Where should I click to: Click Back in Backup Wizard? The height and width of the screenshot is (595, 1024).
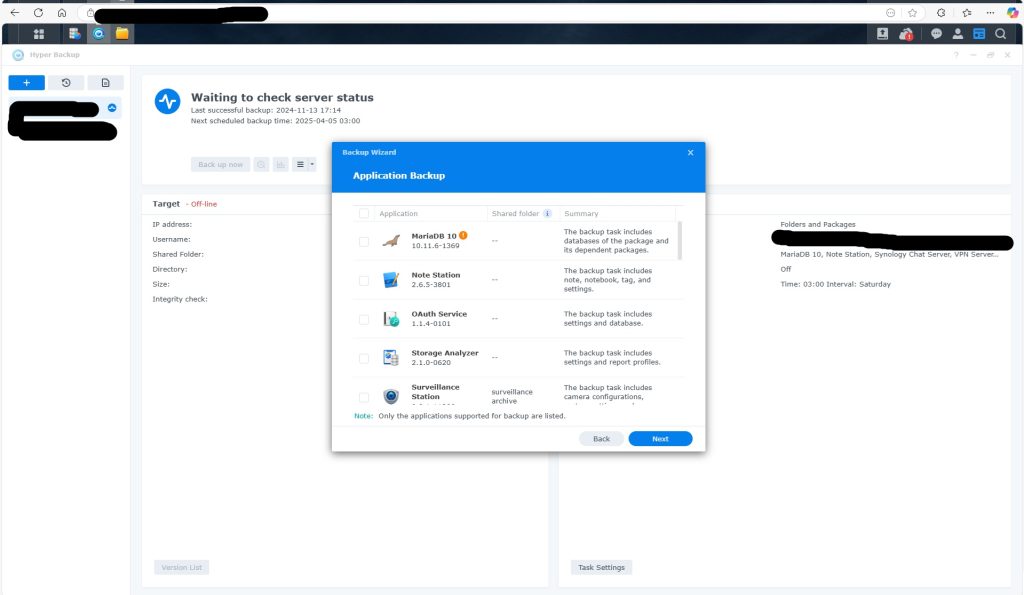(x=601, y=439)
